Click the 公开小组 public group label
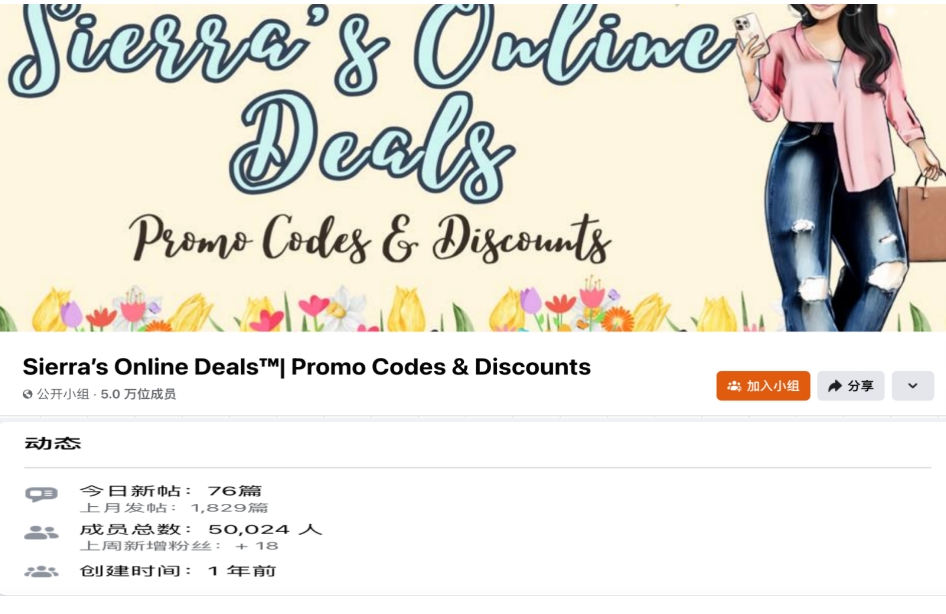946x614 pixels. click(63, 394)
